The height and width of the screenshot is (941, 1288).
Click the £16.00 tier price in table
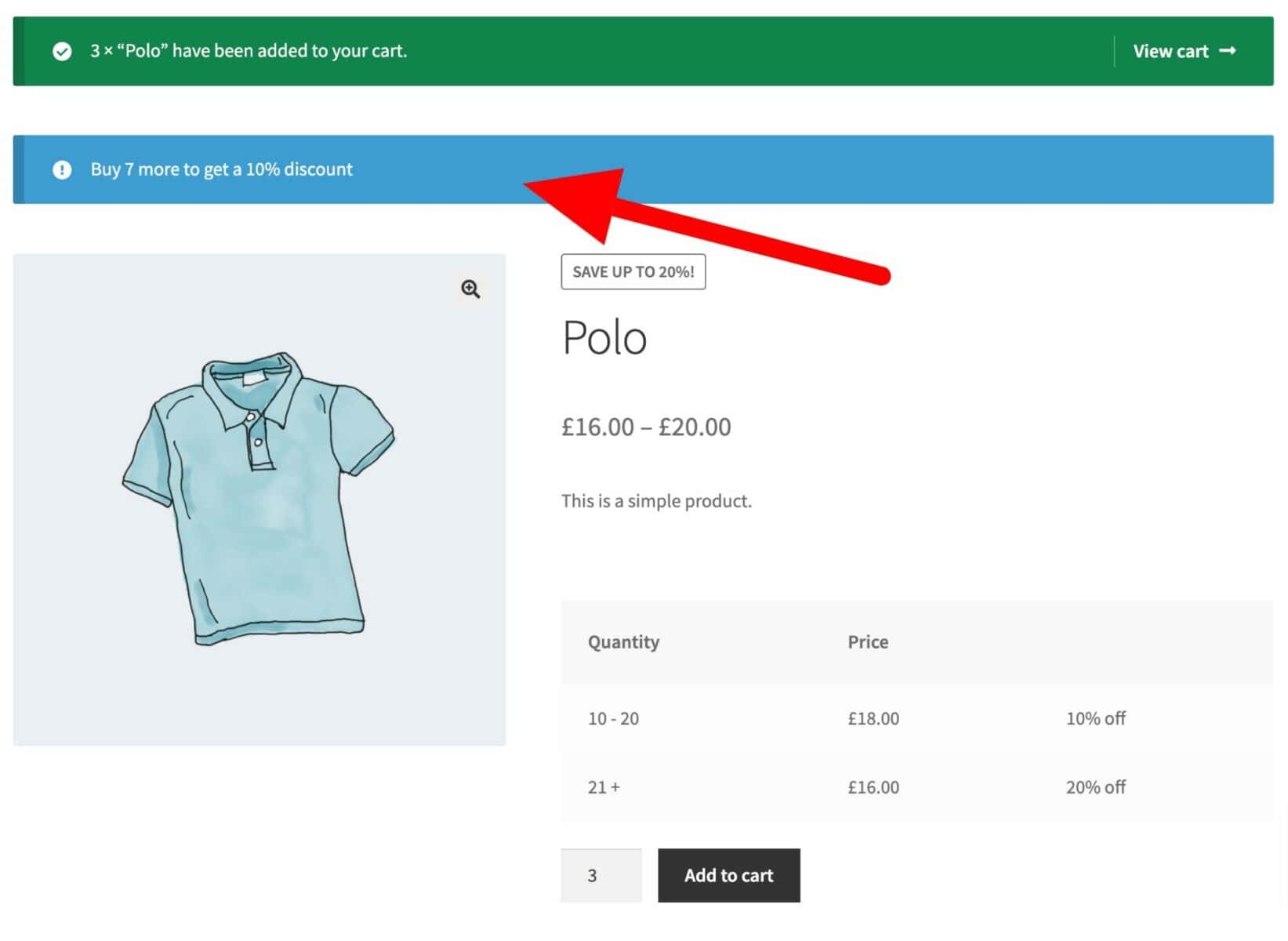point(873,787)
